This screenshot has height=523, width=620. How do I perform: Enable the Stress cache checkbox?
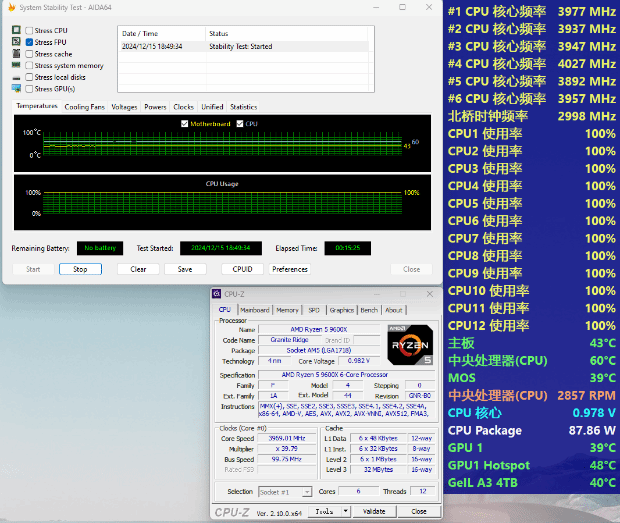[x=29, y=54]
